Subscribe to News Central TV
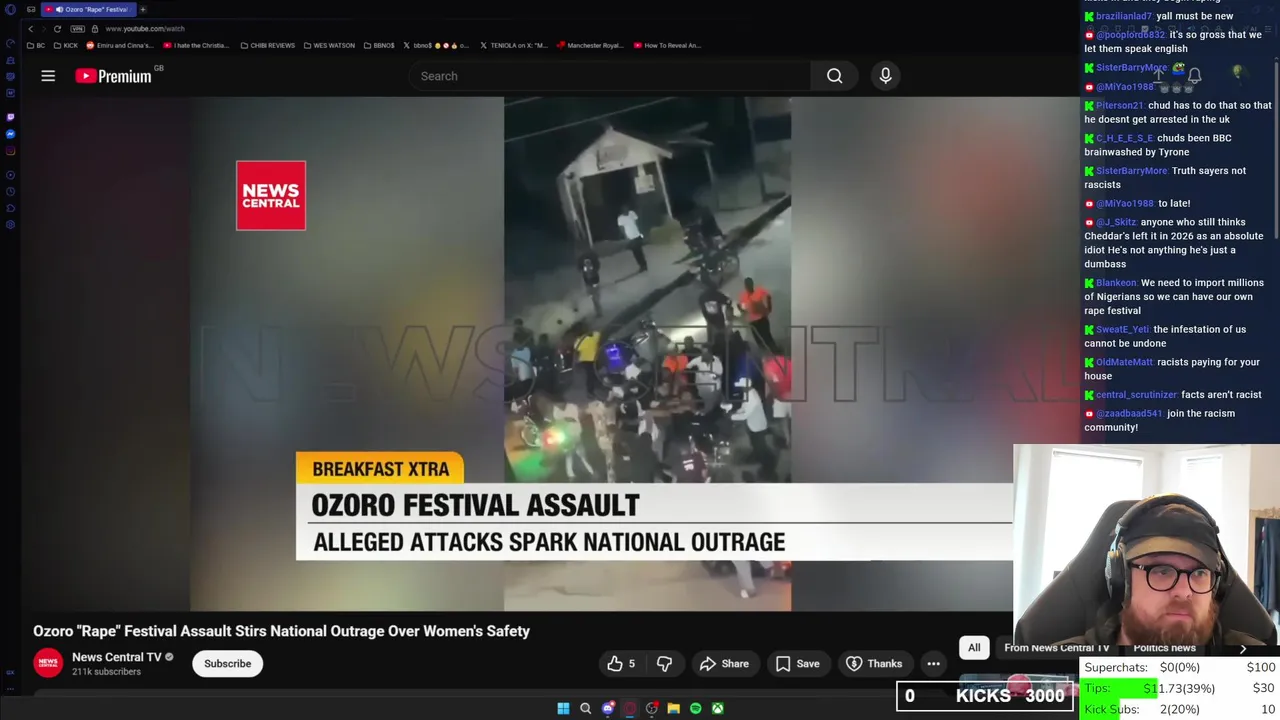Viewport: 1280px width, 720px height. 227,663
